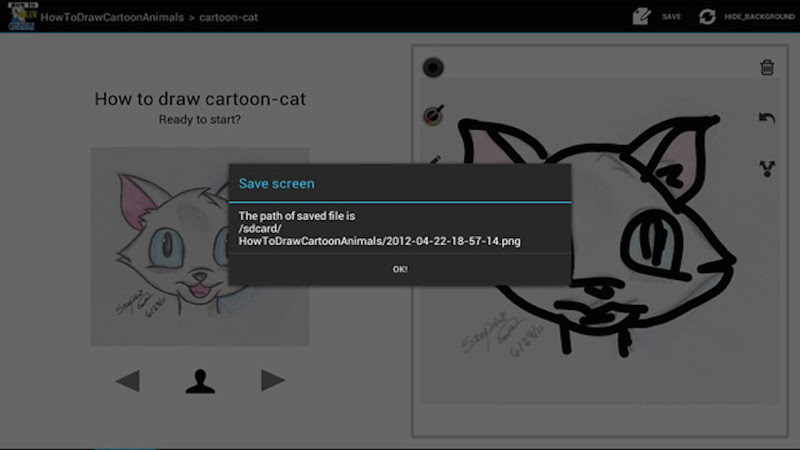Viewport: 800px width, 450px height.
Task: Click the cat drawing canvas area
Action: coord(599,240)
